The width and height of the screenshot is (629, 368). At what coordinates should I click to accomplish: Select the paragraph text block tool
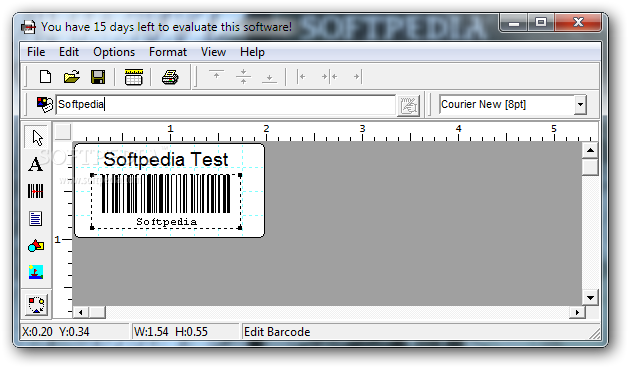point(36,219)
